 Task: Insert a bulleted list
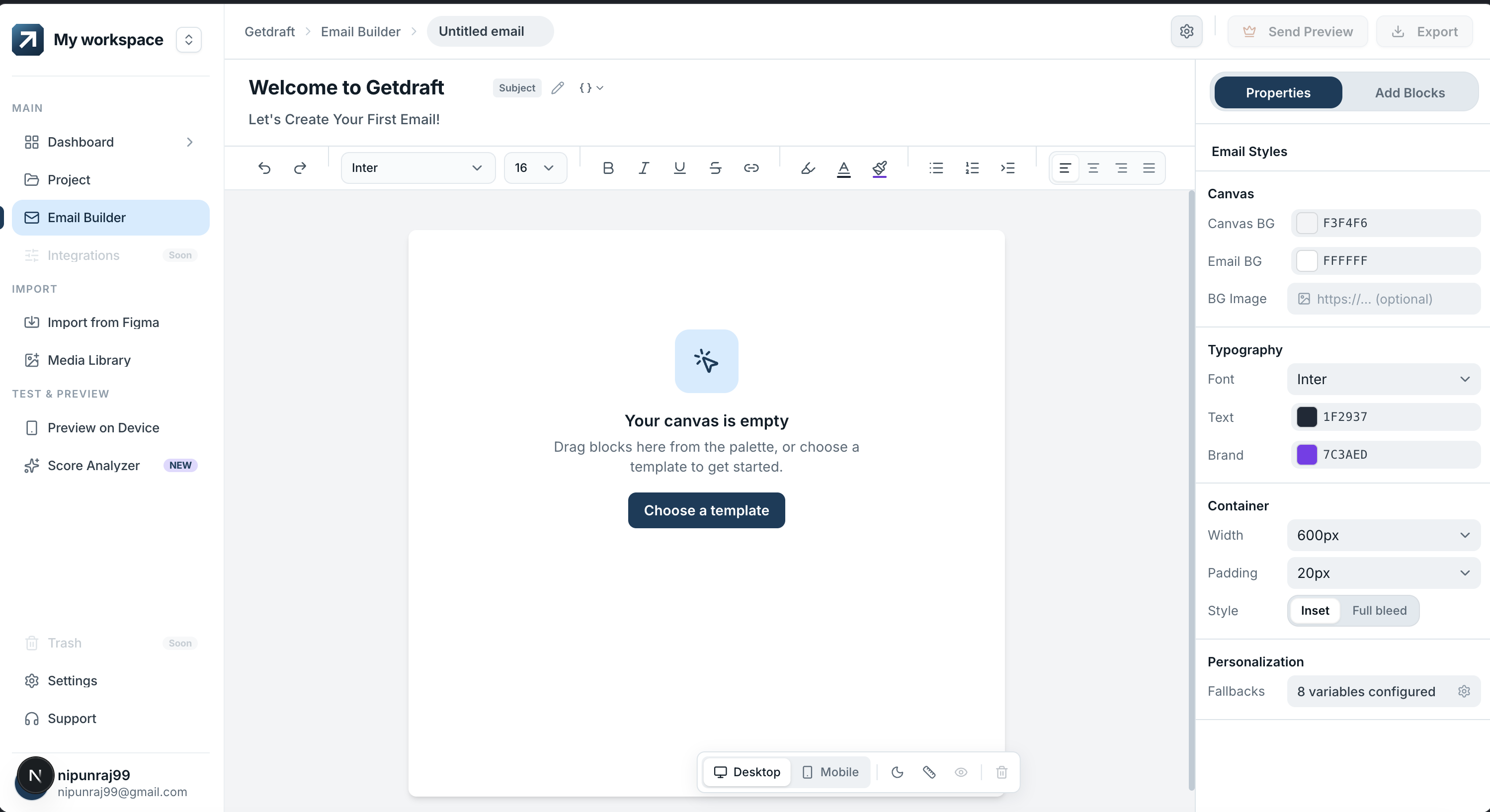[936, 168]
